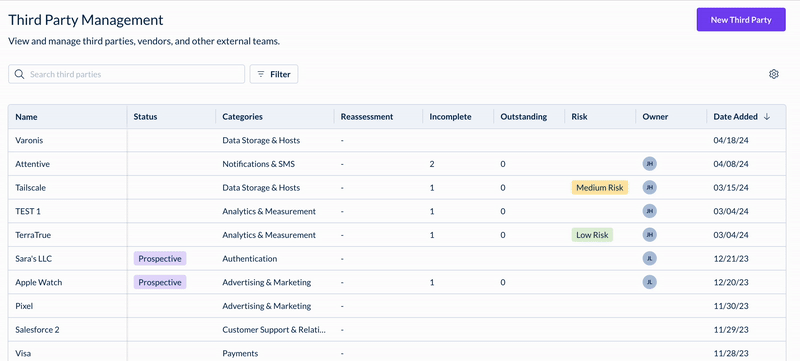Open the Apple Watch third party

coord(39,282)
